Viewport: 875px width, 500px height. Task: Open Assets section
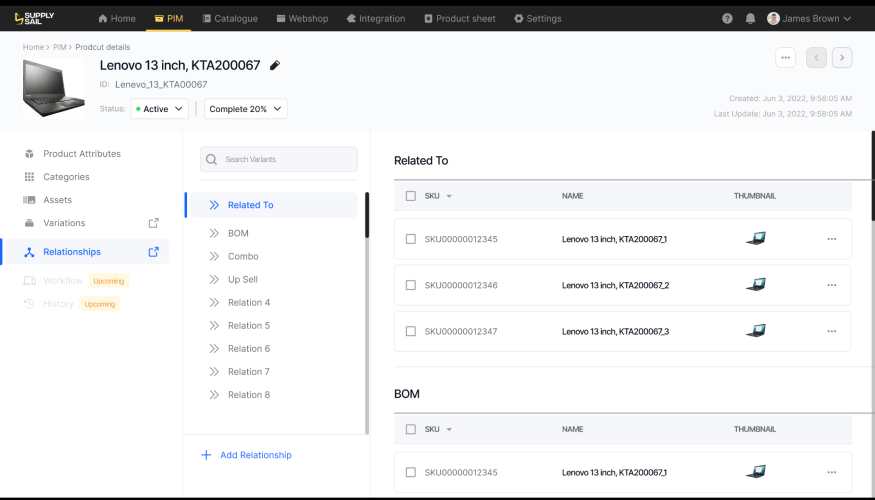(57, 200)
